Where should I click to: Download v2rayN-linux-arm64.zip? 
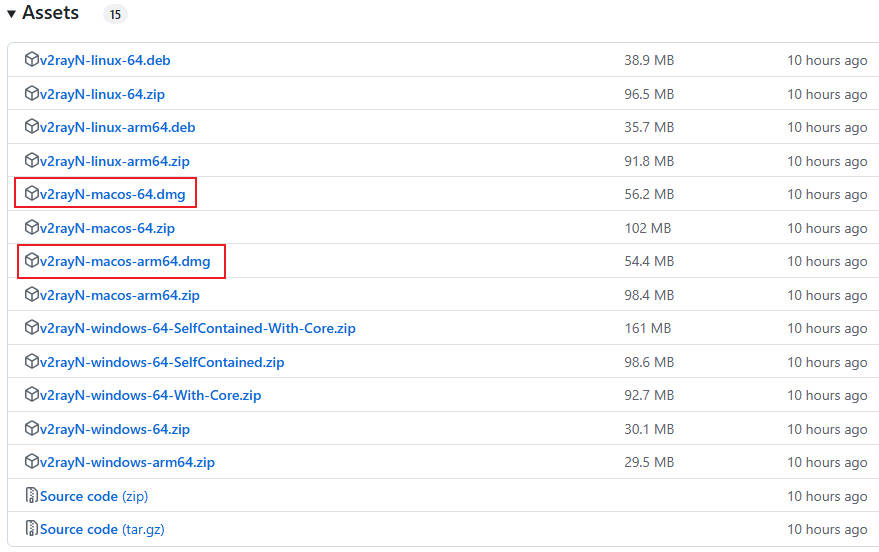click(x=114, y=161)
